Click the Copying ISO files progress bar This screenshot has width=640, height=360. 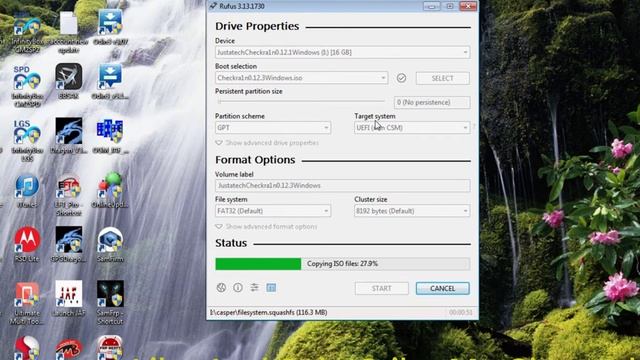click(x=342, y=264)
